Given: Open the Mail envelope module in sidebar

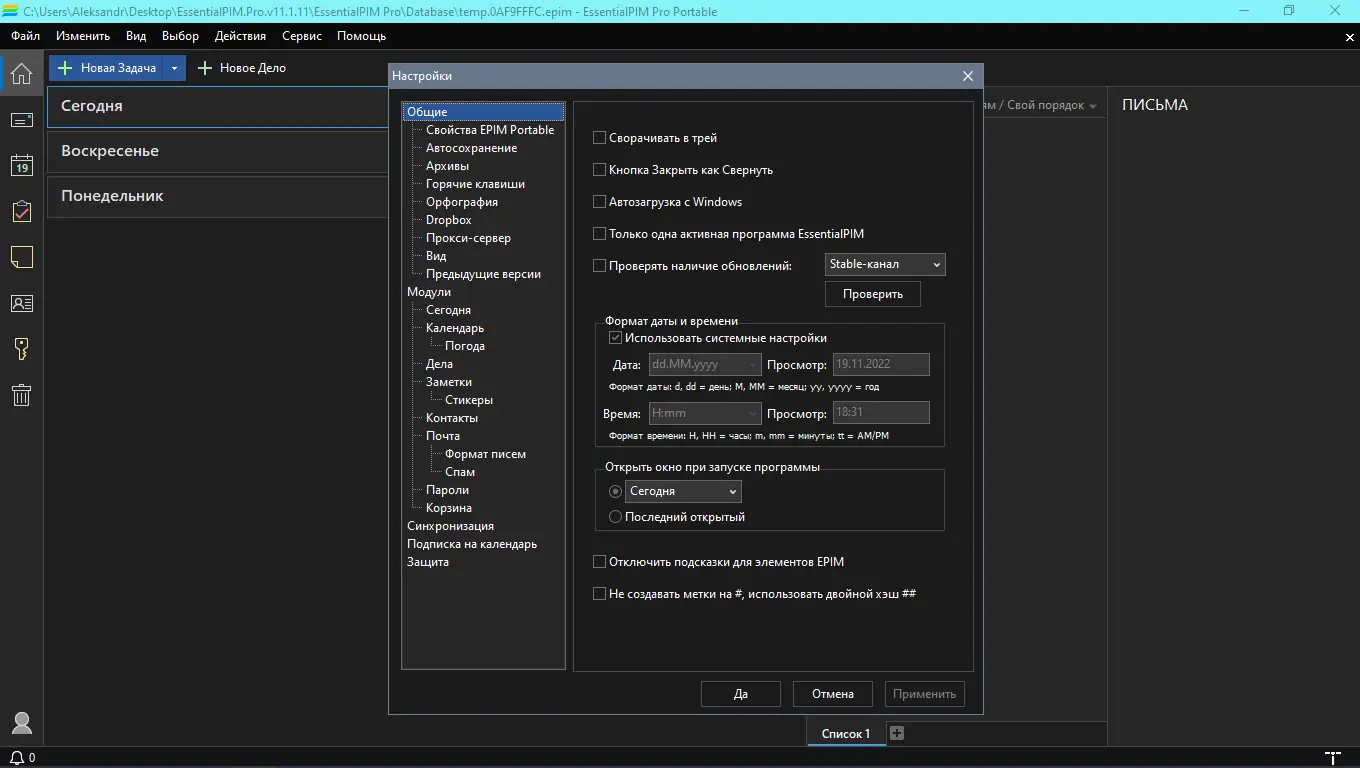Looking at the screenshot, I should pos(21,120).
